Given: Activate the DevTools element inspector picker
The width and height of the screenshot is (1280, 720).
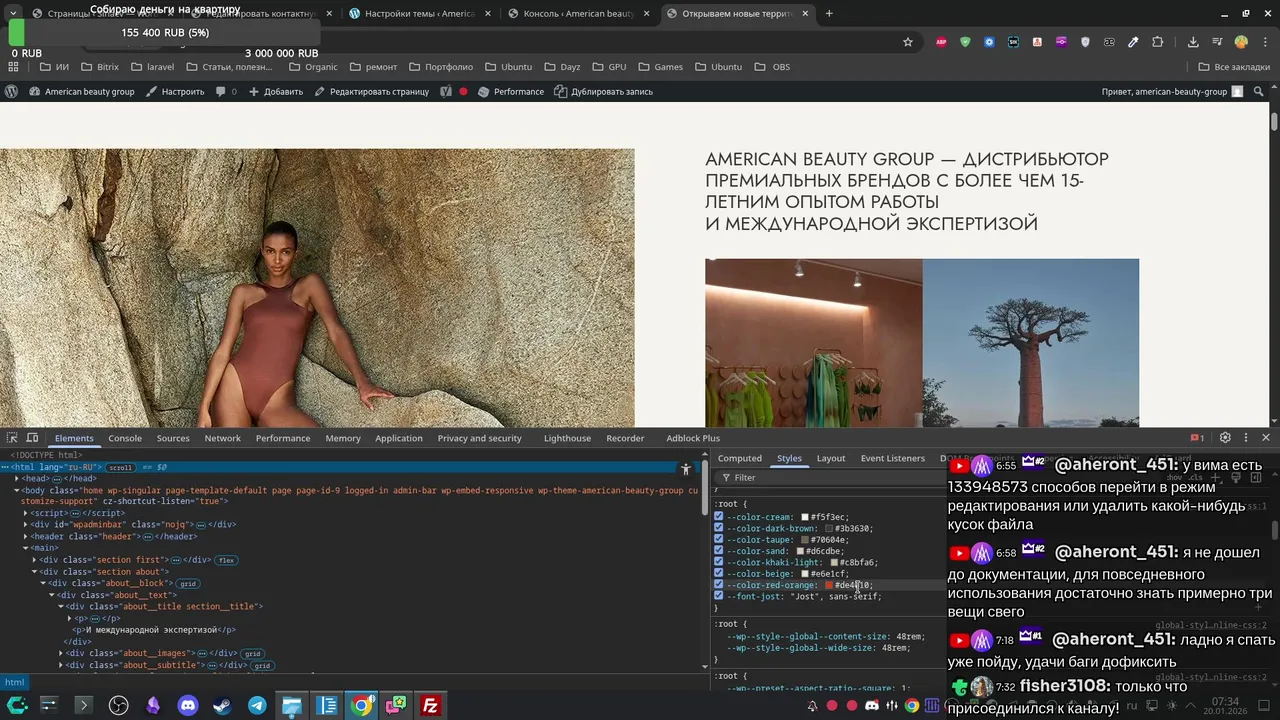Looking at the screenshot, I should click(12, 438).
